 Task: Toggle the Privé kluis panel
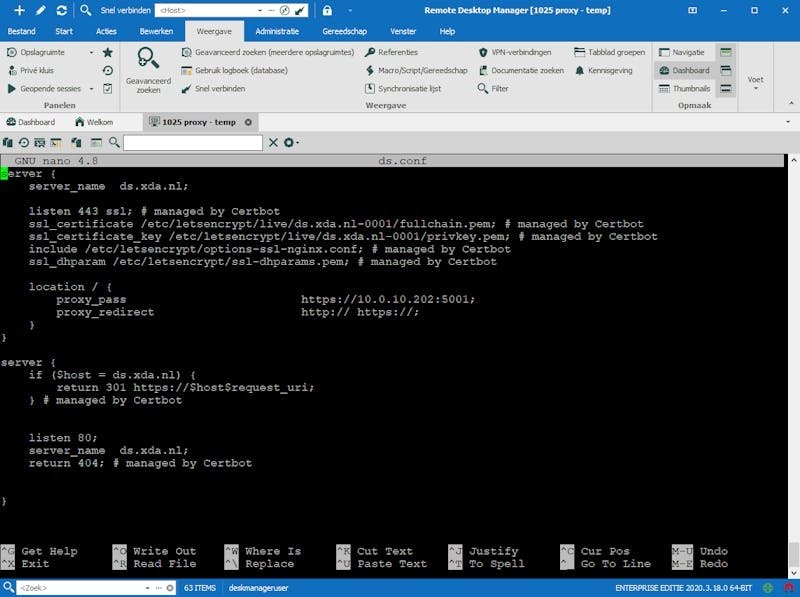(x=31, y=70)
